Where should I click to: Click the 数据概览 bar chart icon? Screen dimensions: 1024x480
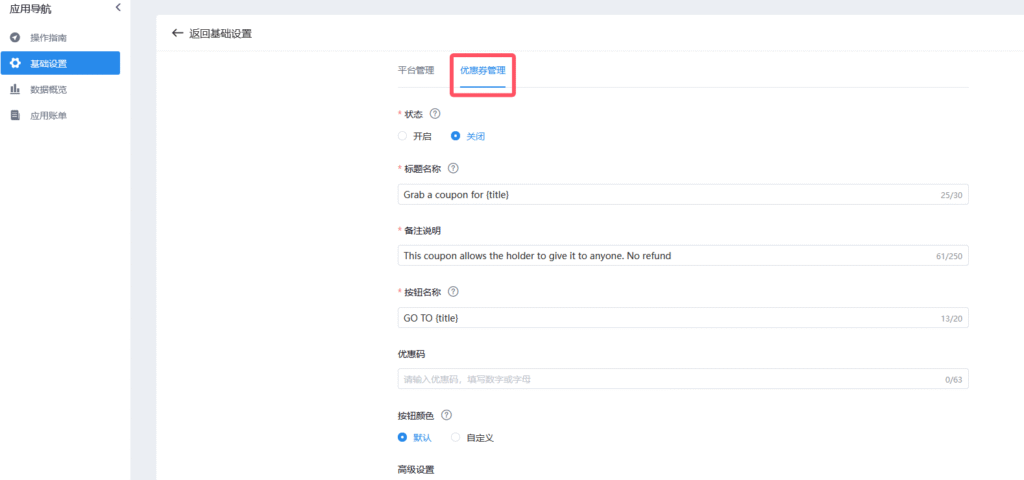tap(15, 89)
